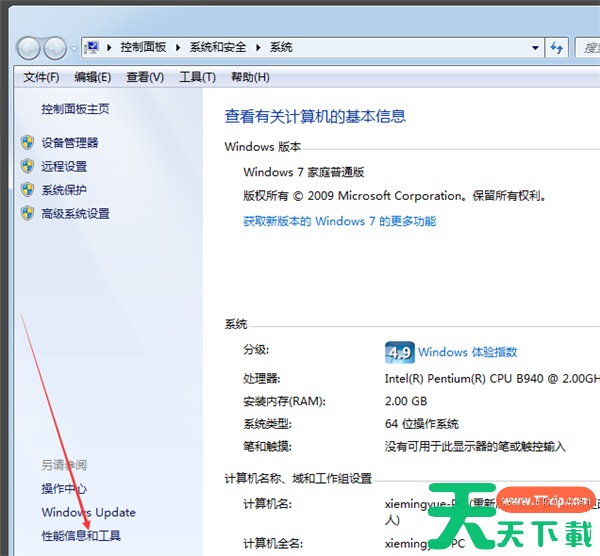Viewport: 600px width, 556px height.
Task: Open 系统保护 link
Action: (64, 190)
